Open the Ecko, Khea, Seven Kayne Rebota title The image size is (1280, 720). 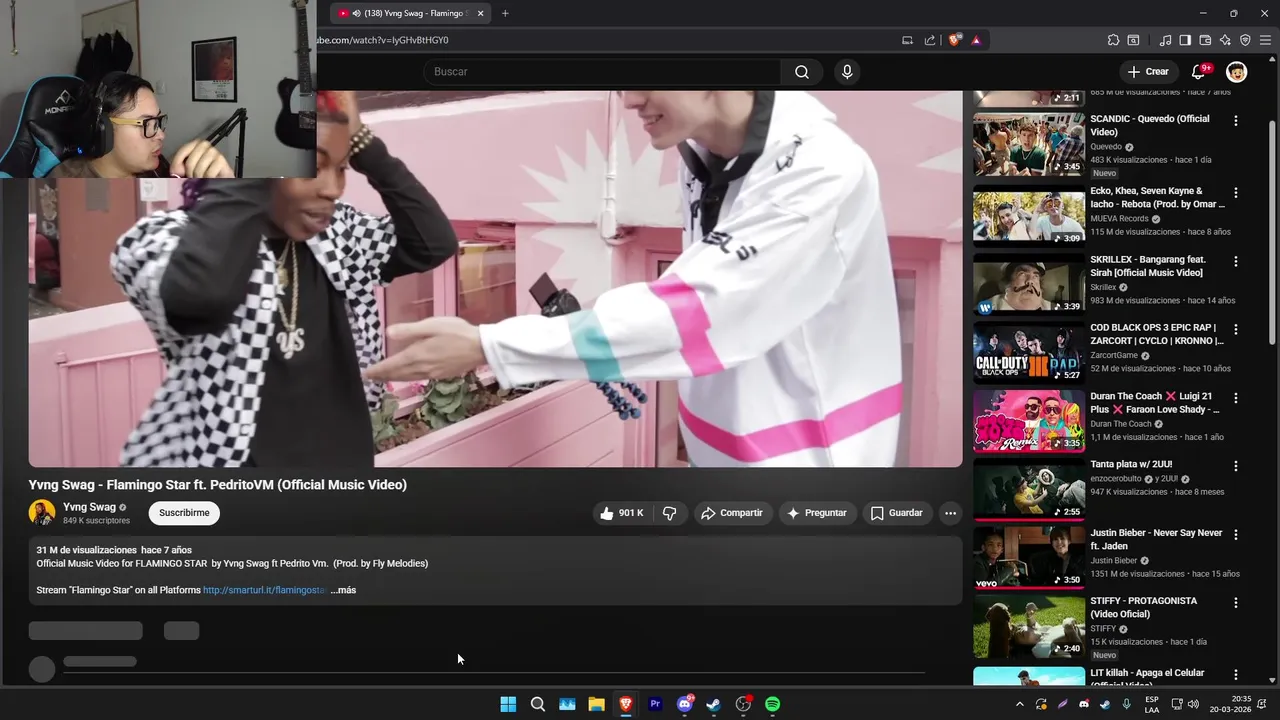[x=1157, y=197]
